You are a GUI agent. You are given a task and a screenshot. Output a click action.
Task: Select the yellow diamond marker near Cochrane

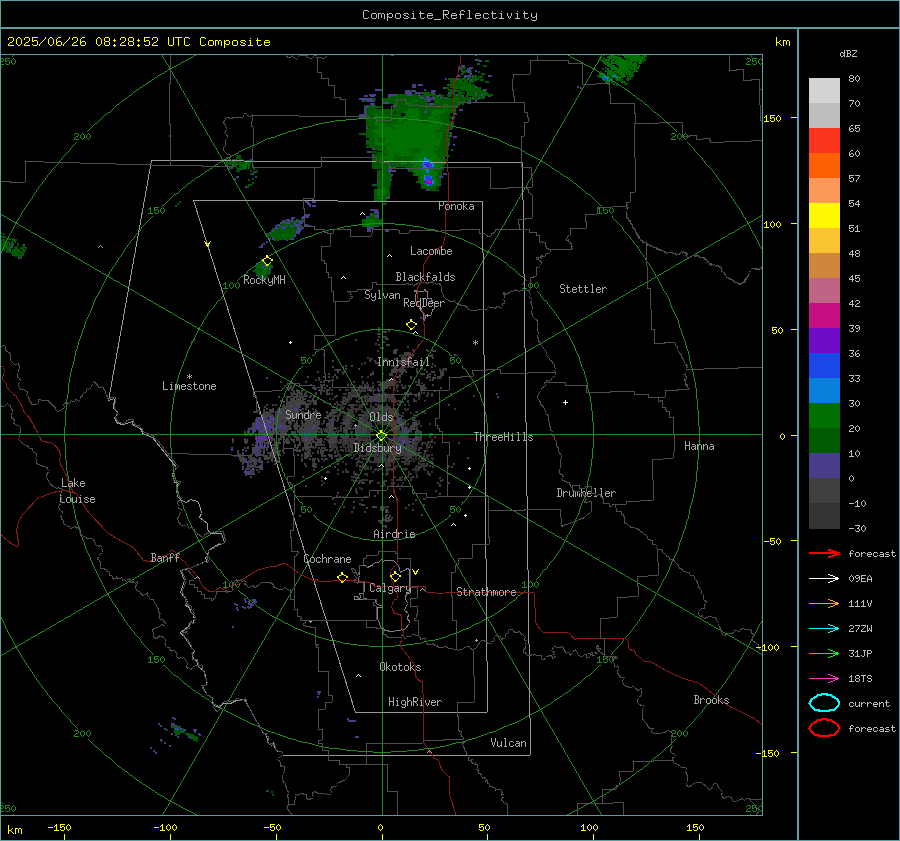342,578
